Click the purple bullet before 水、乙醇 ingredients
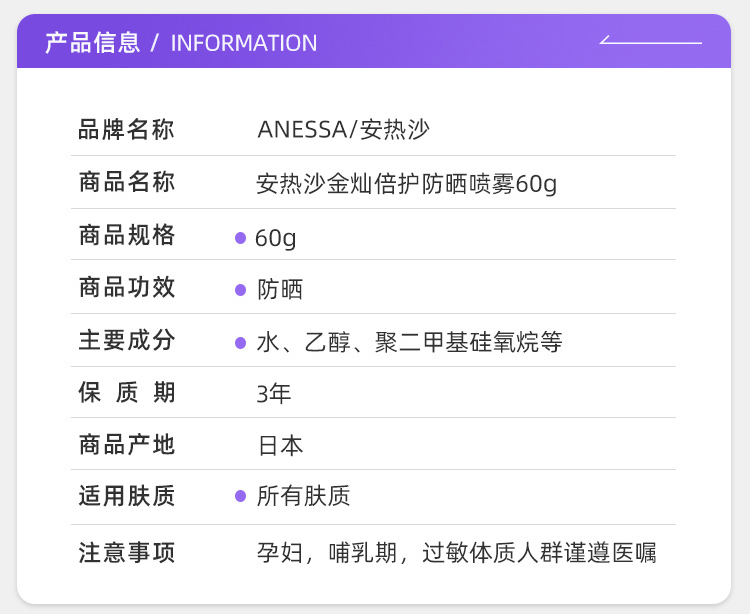This screenshot has height=614, width=750. click(240, 343)
